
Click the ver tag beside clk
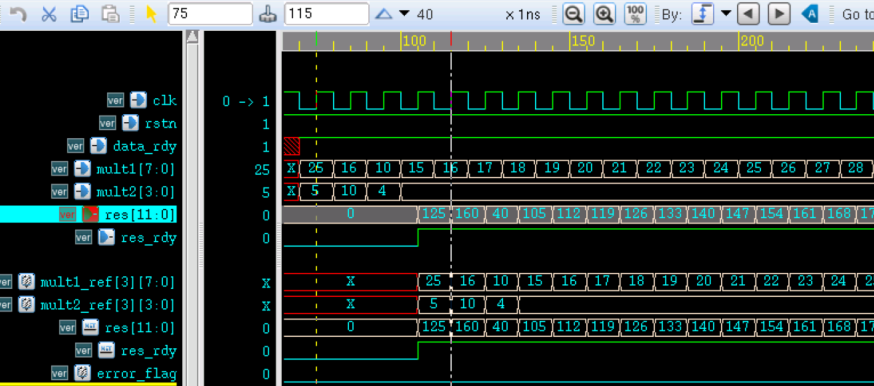pyautogui.click(x=115, y=100)
